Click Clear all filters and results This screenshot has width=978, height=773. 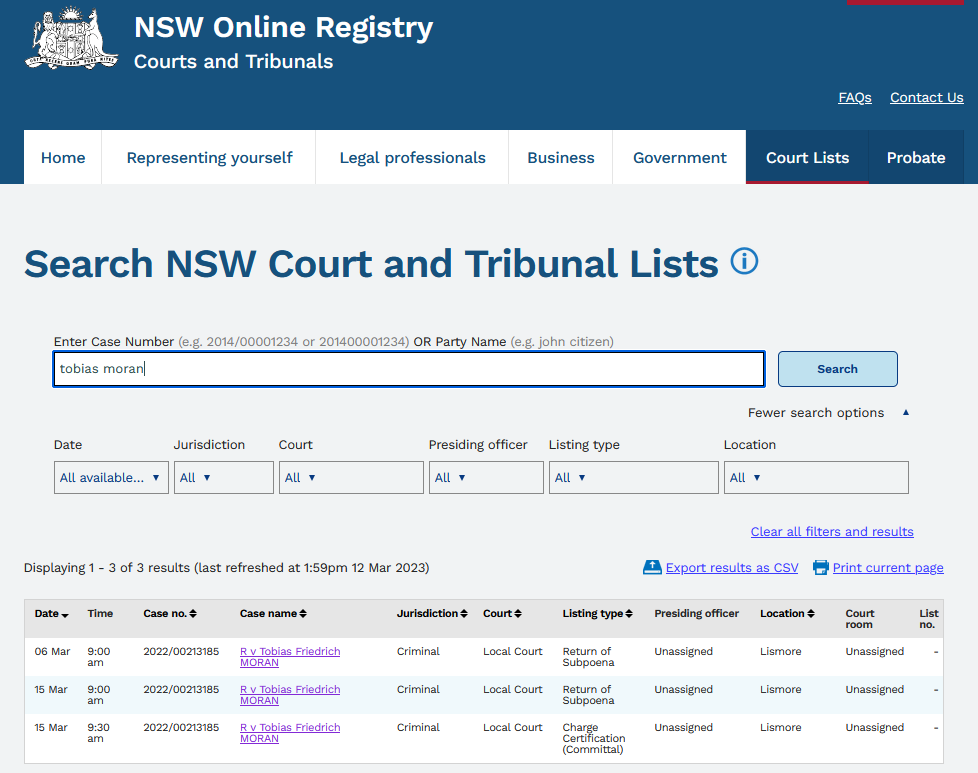(831, 532)
